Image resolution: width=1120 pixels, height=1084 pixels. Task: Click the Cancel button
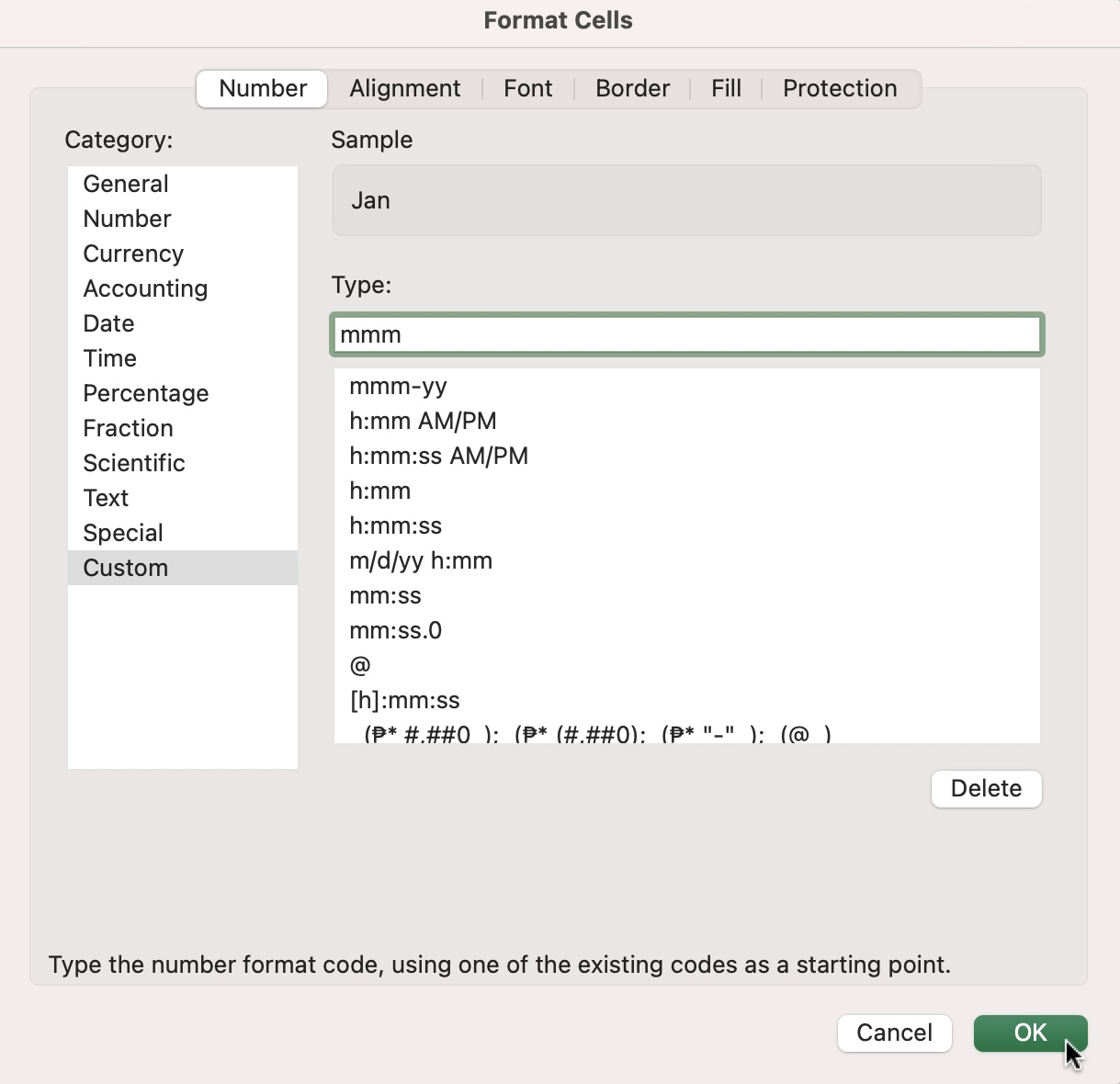click(895, 1033)
